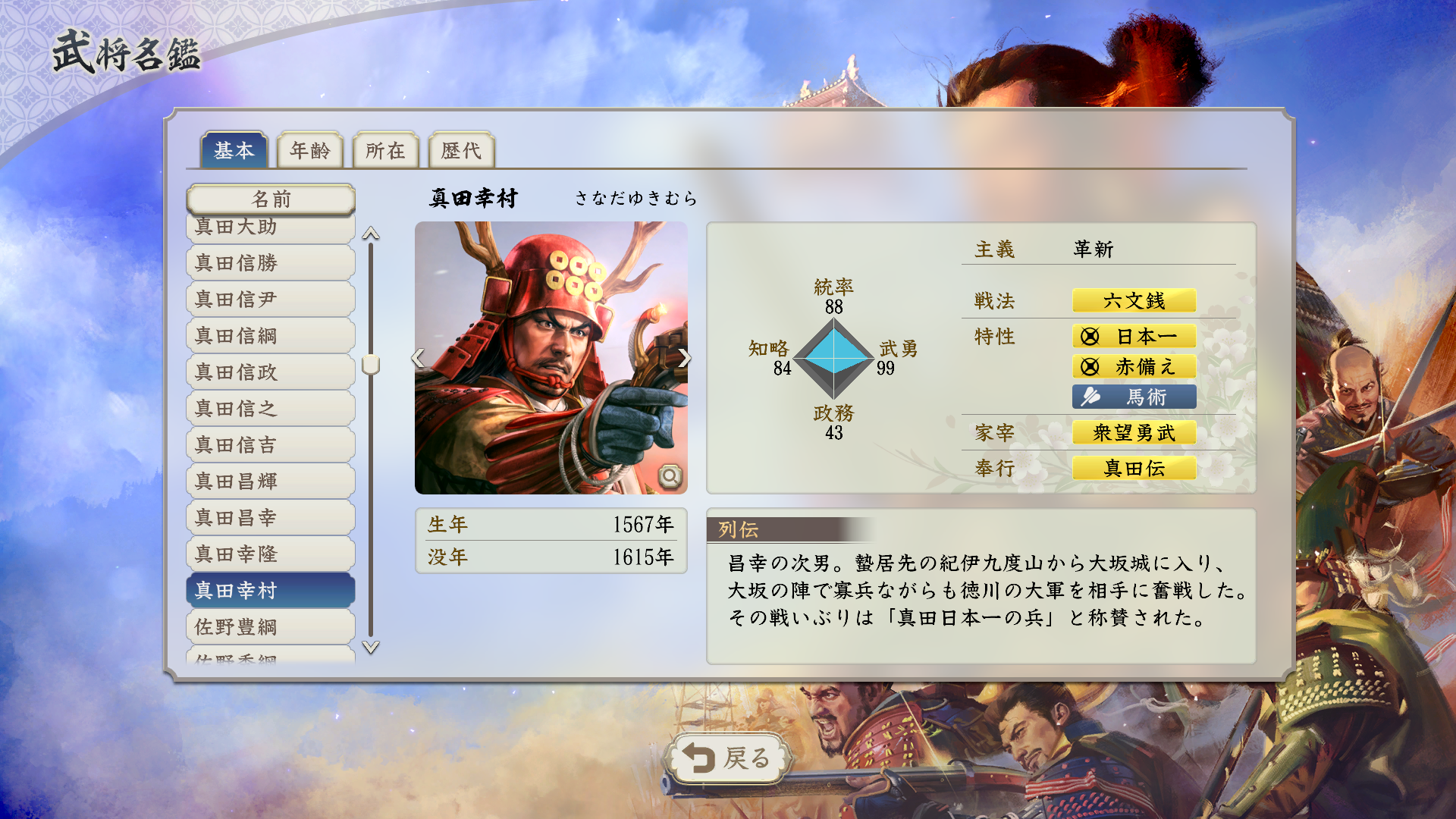Click the 戻る back button
1456x819 pixels.
728,758
